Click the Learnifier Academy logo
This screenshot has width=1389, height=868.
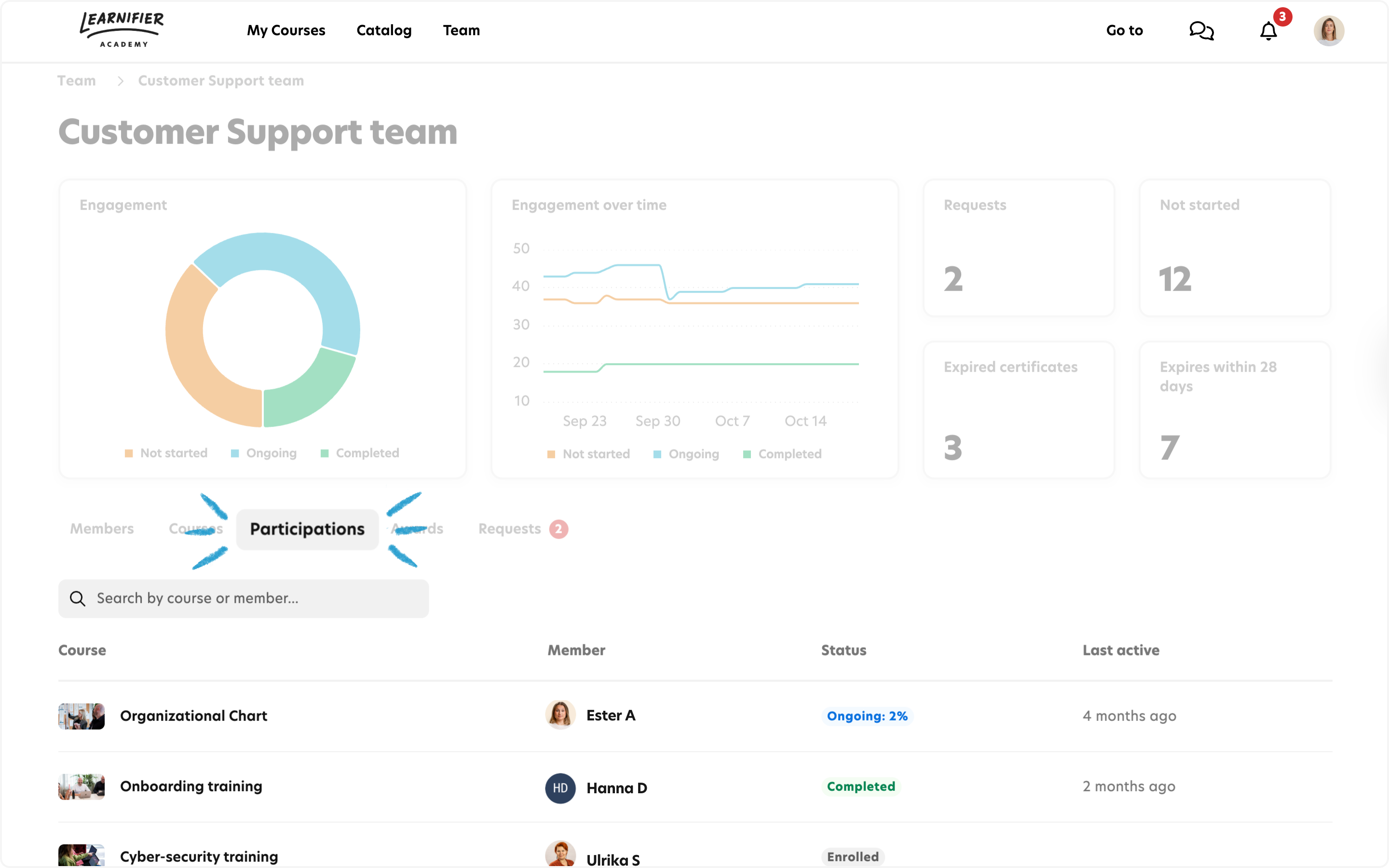coord(122,30)
